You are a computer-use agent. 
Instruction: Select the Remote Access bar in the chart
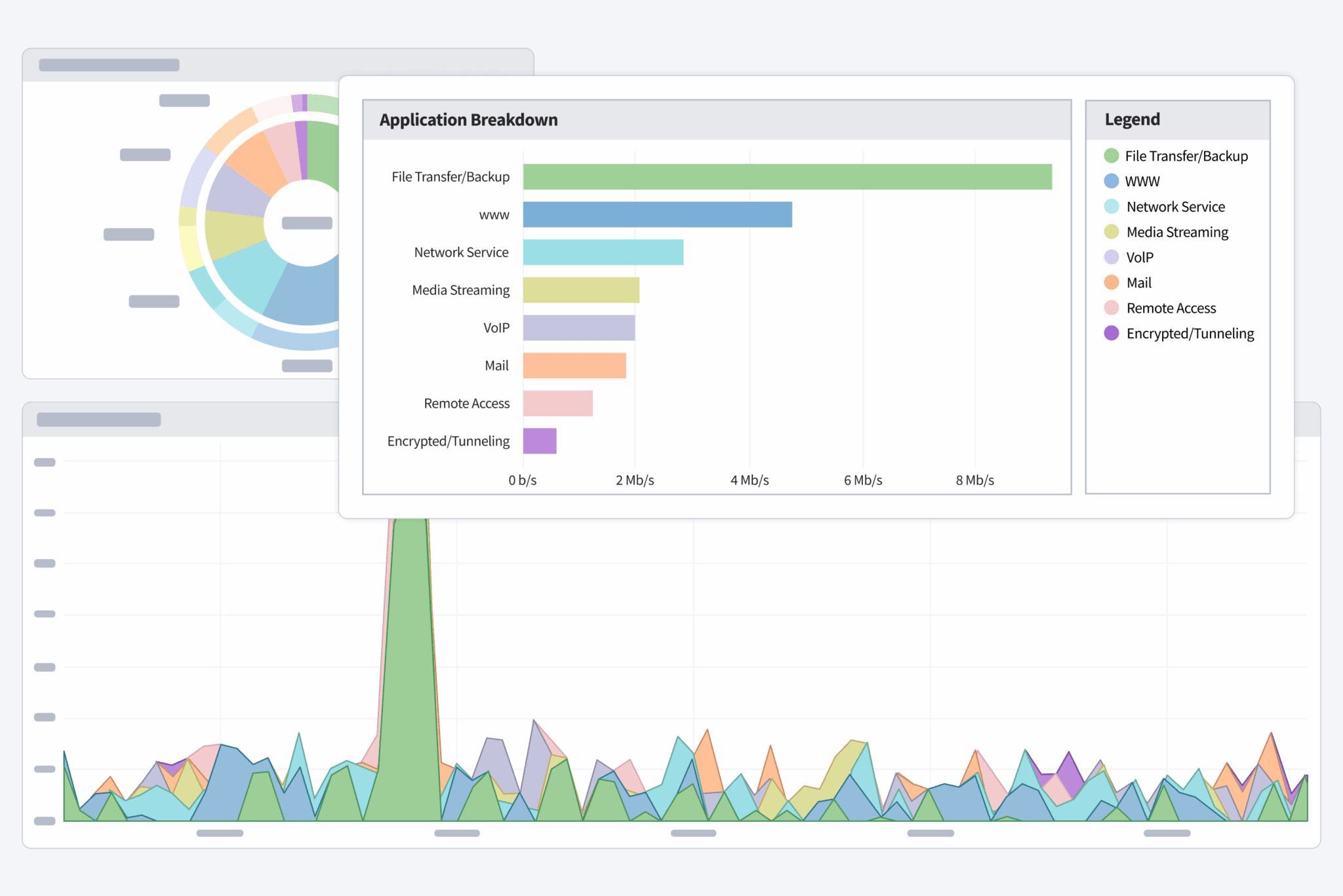coord(557,403)
